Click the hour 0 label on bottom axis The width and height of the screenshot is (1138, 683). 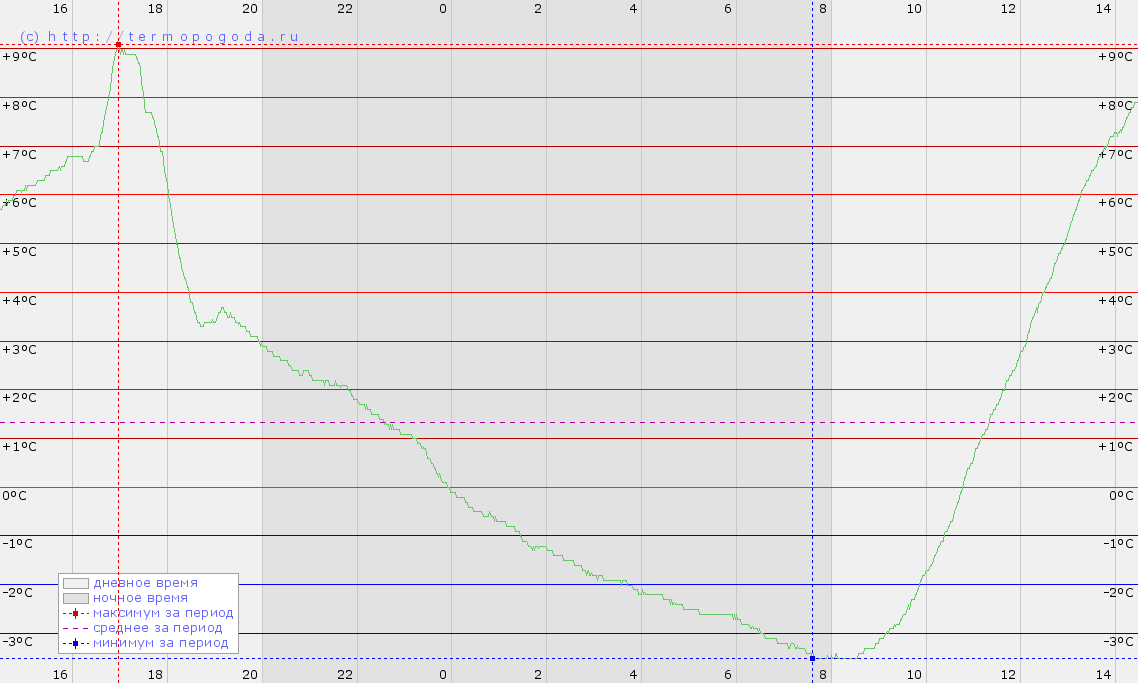click(x=443, y=675)
